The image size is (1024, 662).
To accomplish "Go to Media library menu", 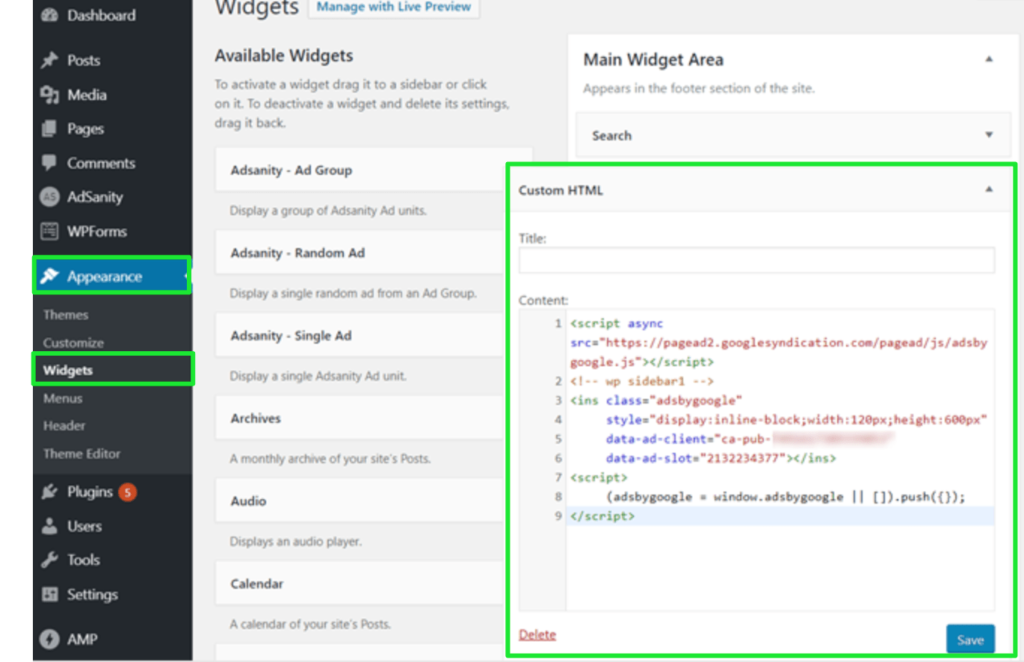I will pos(87,95).
